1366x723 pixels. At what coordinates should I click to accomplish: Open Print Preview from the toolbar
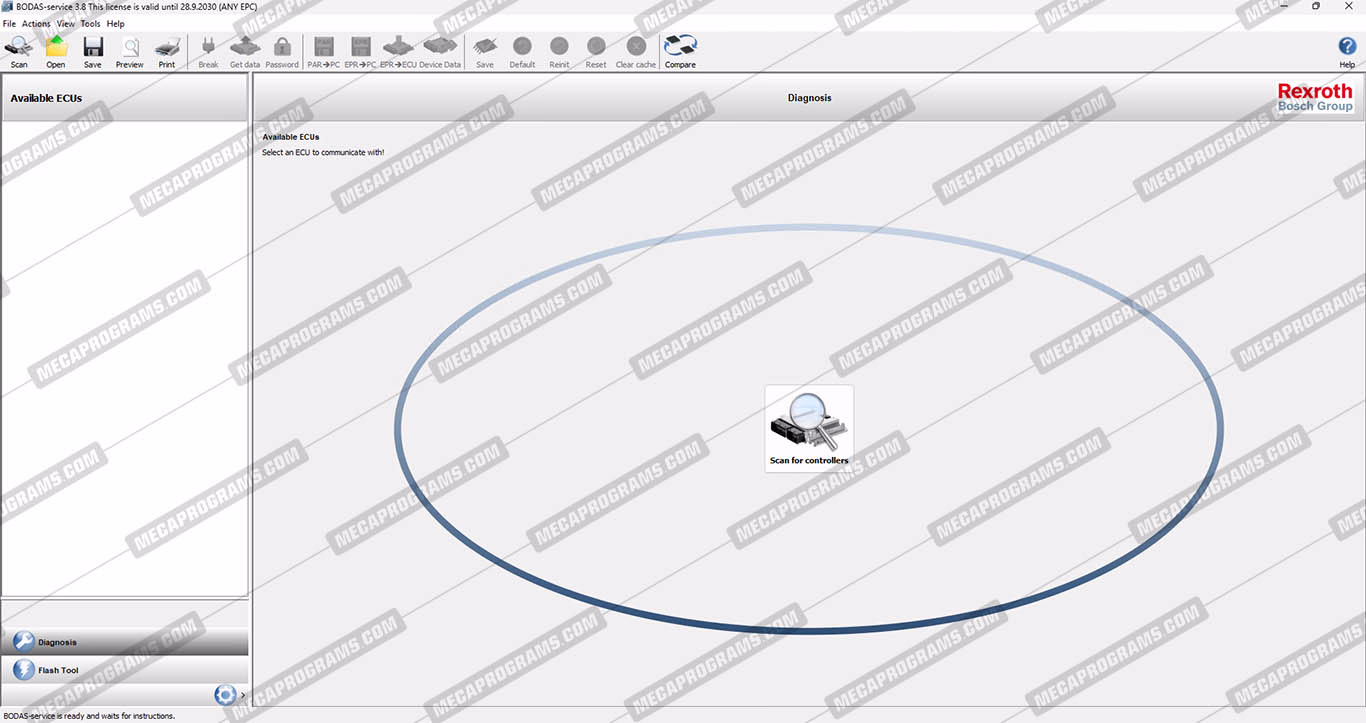click(x=130, y=51)
